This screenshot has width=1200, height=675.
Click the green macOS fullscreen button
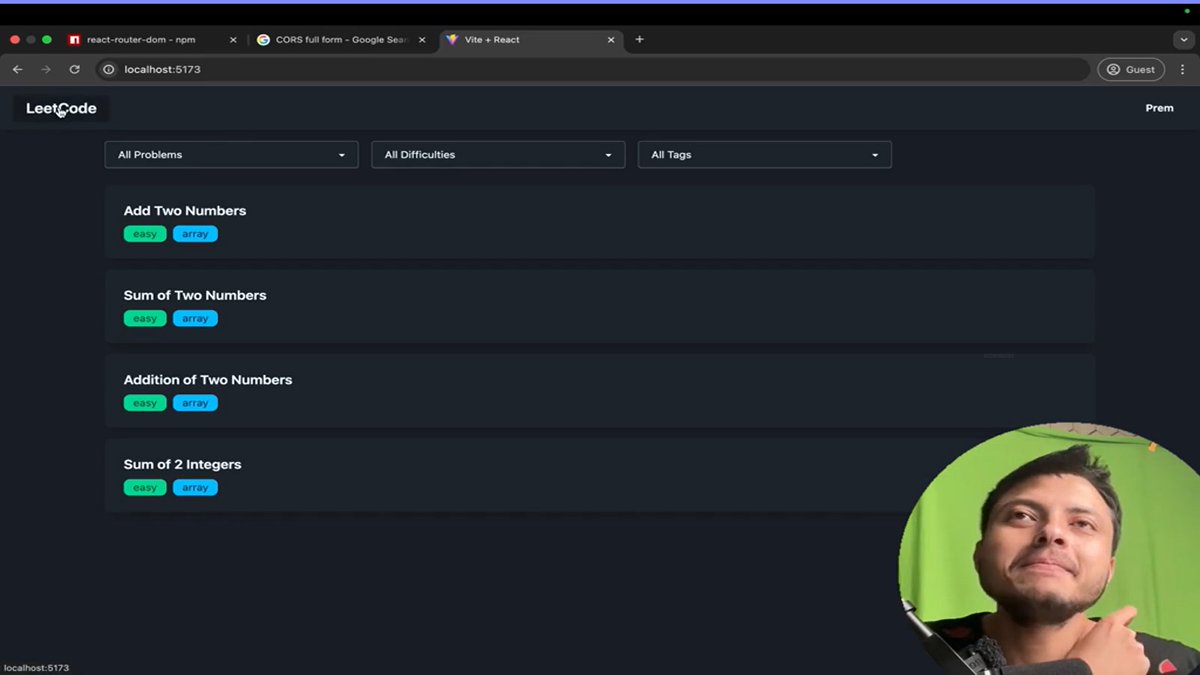click(47, 40)
